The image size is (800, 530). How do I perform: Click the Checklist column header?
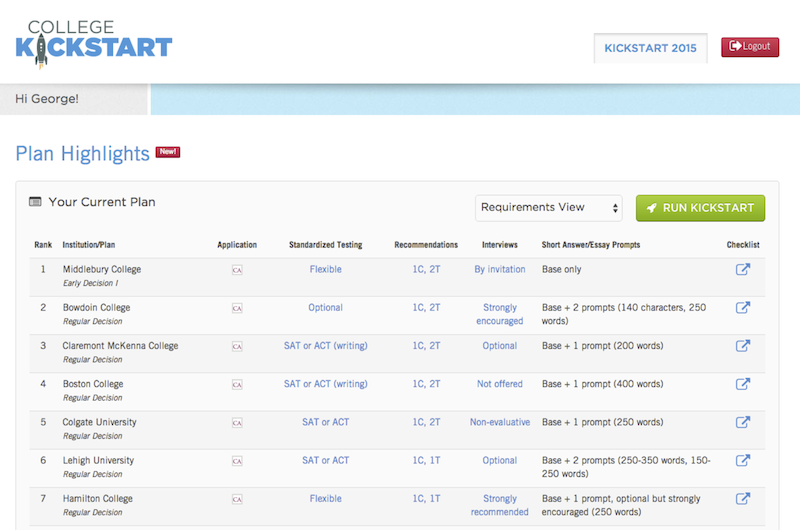(743, 245)
